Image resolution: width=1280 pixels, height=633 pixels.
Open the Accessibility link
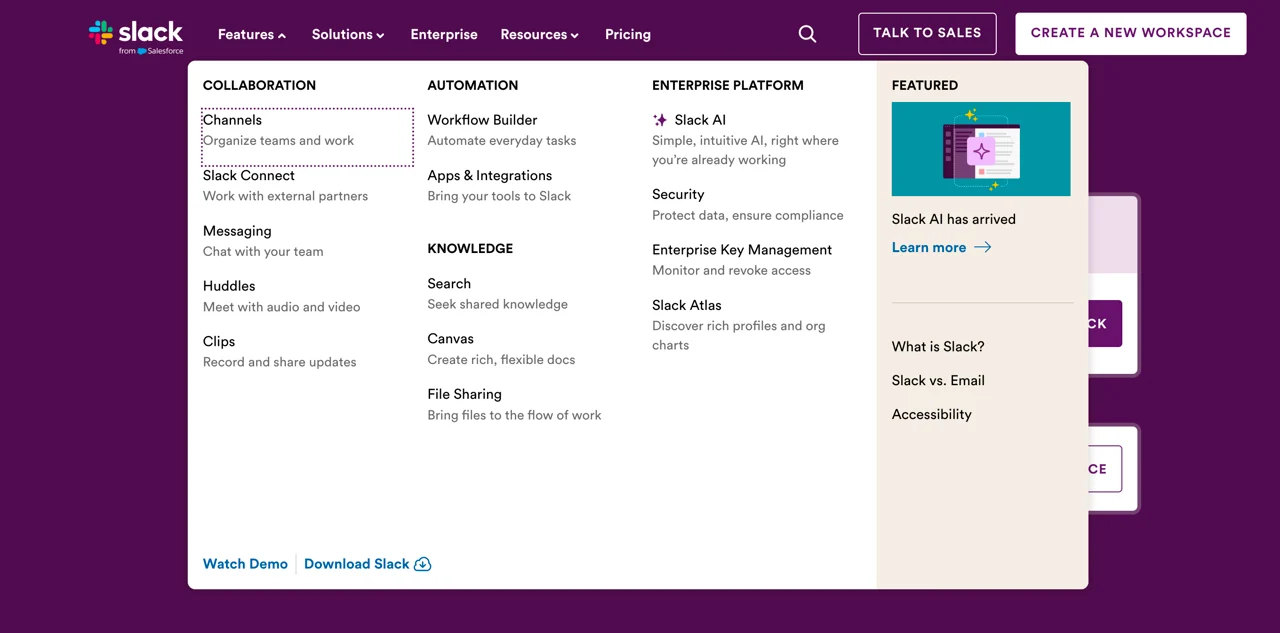[932, 415]
